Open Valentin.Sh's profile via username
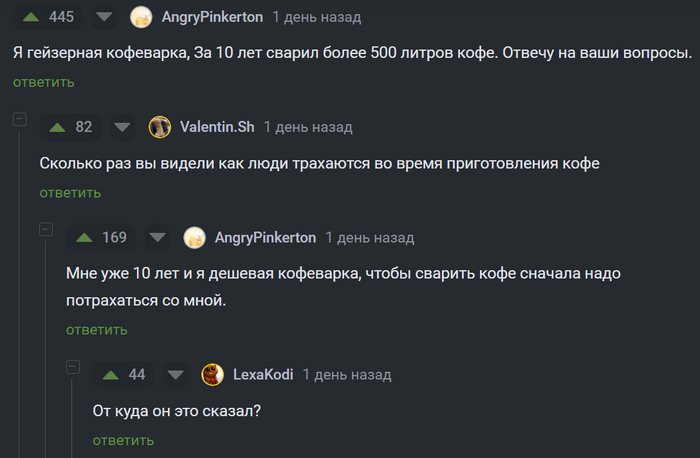Image resolution: width=700 pixels, height=458 pixels. coord(217,127)
